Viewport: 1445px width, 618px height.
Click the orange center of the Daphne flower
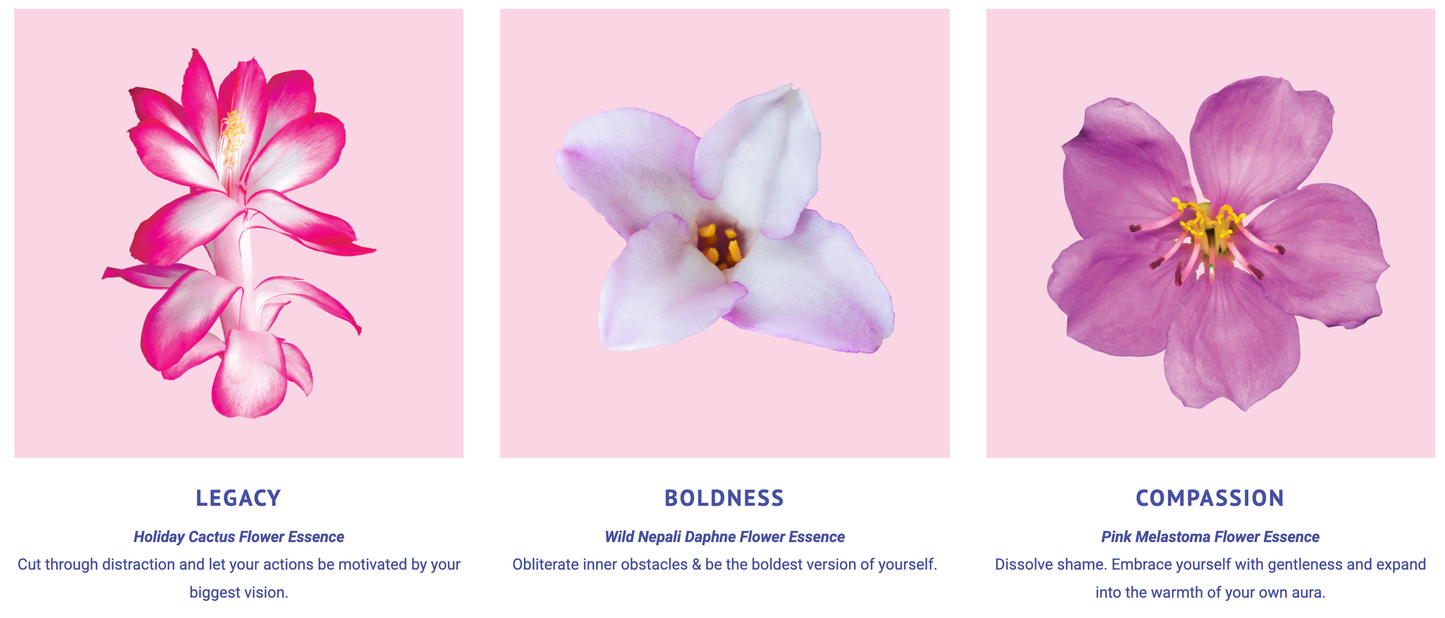720,245
